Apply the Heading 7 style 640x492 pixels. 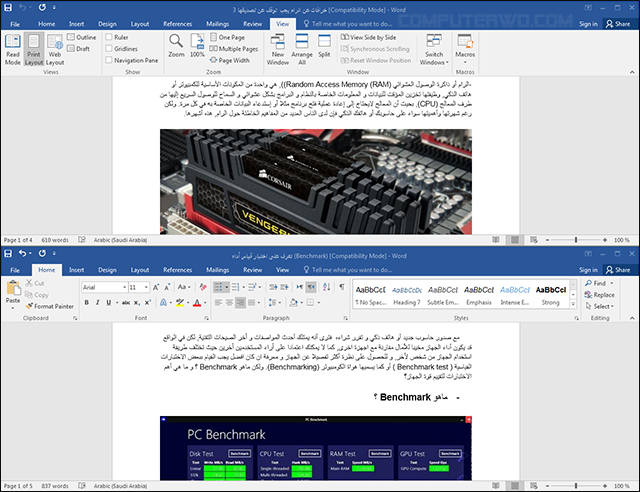pyautogui.click(x=407, y=295)
